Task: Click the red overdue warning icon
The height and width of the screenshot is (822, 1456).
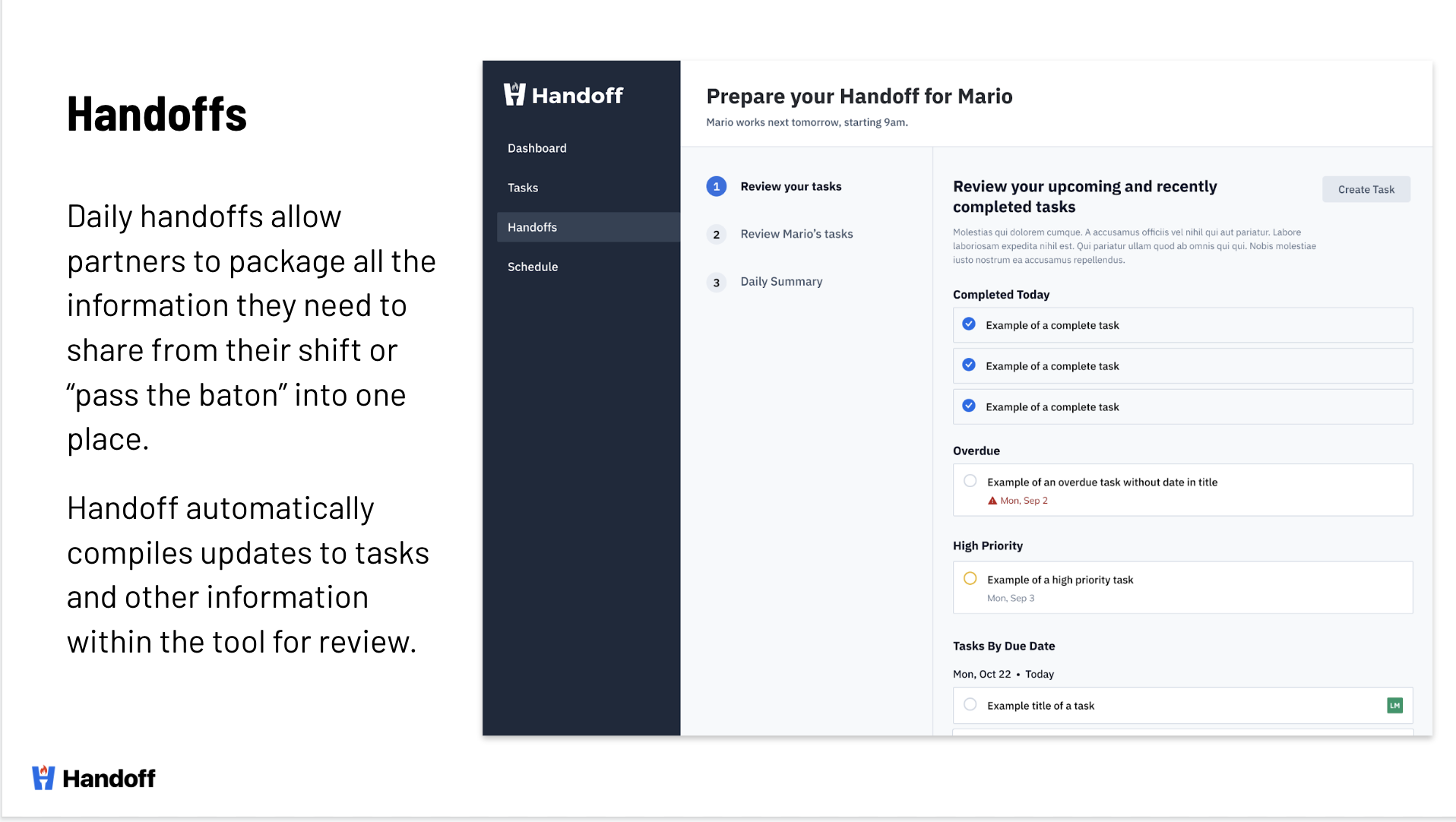Action: click(992, 501)
